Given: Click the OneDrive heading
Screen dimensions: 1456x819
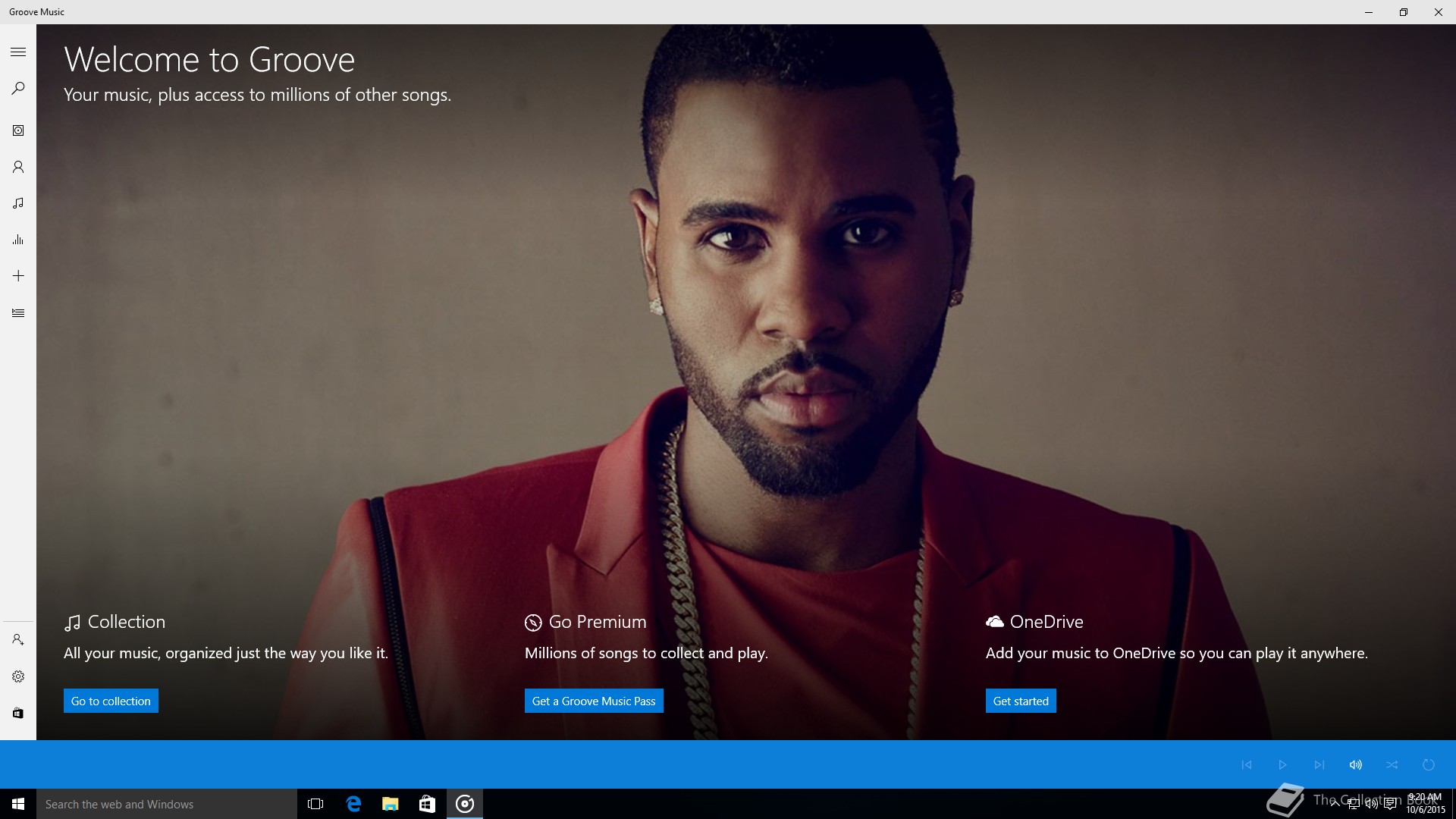Looking at the screenshot, I should click(1034, 622).
